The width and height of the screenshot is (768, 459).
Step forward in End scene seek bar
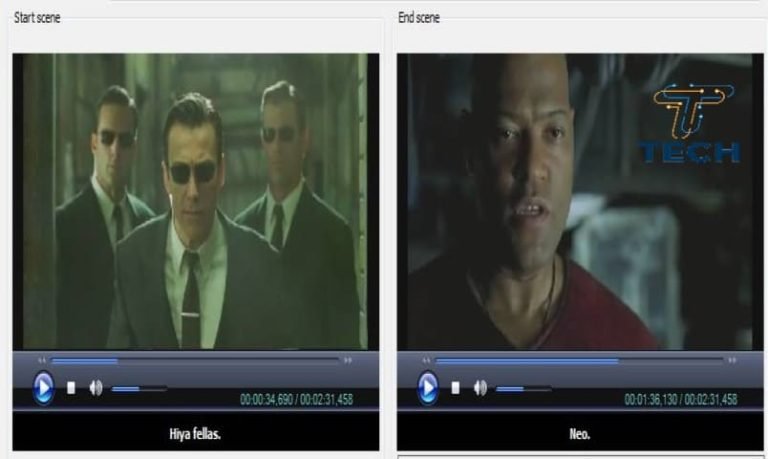(732, 361)
